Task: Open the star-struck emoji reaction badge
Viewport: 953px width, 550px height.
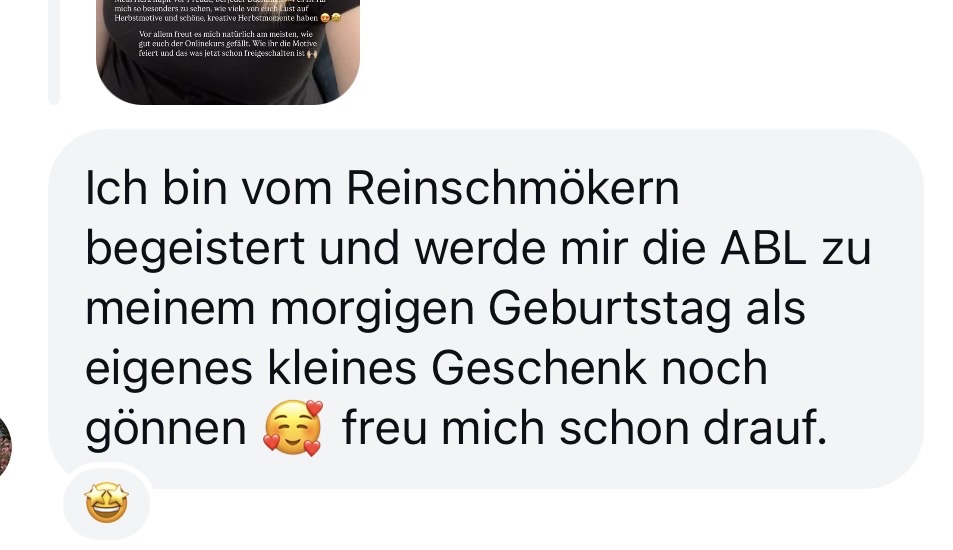Action: coord(106,502)
